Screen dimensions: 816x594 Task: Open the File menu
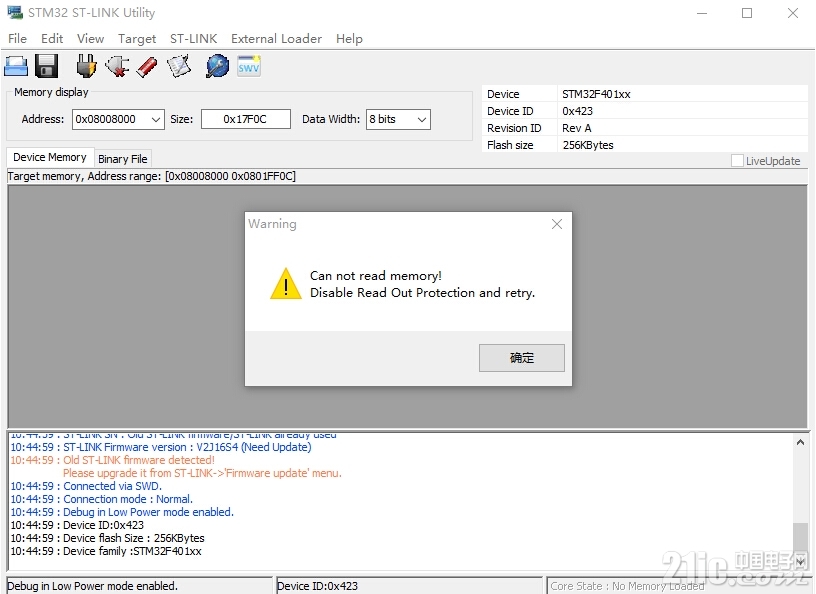tap(17, 39)
